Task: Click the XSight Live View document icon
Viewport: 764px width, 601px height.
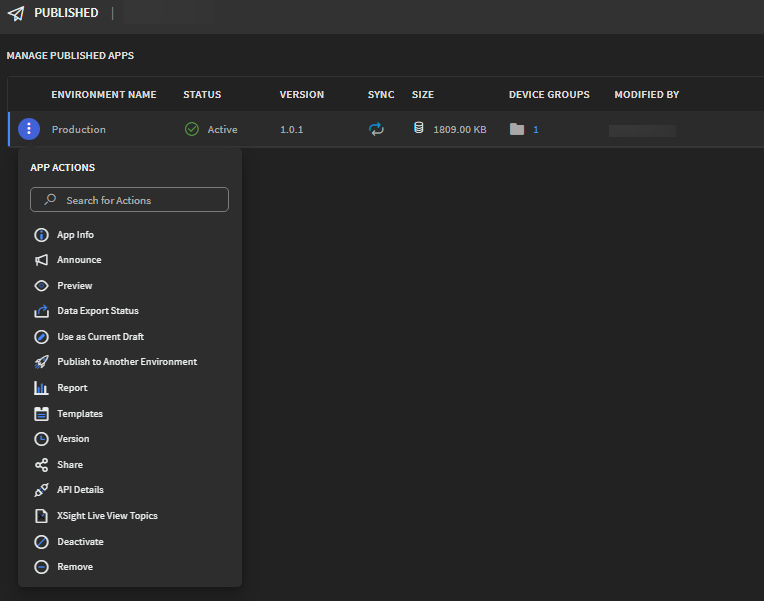Action: click(x=41, y=516)
